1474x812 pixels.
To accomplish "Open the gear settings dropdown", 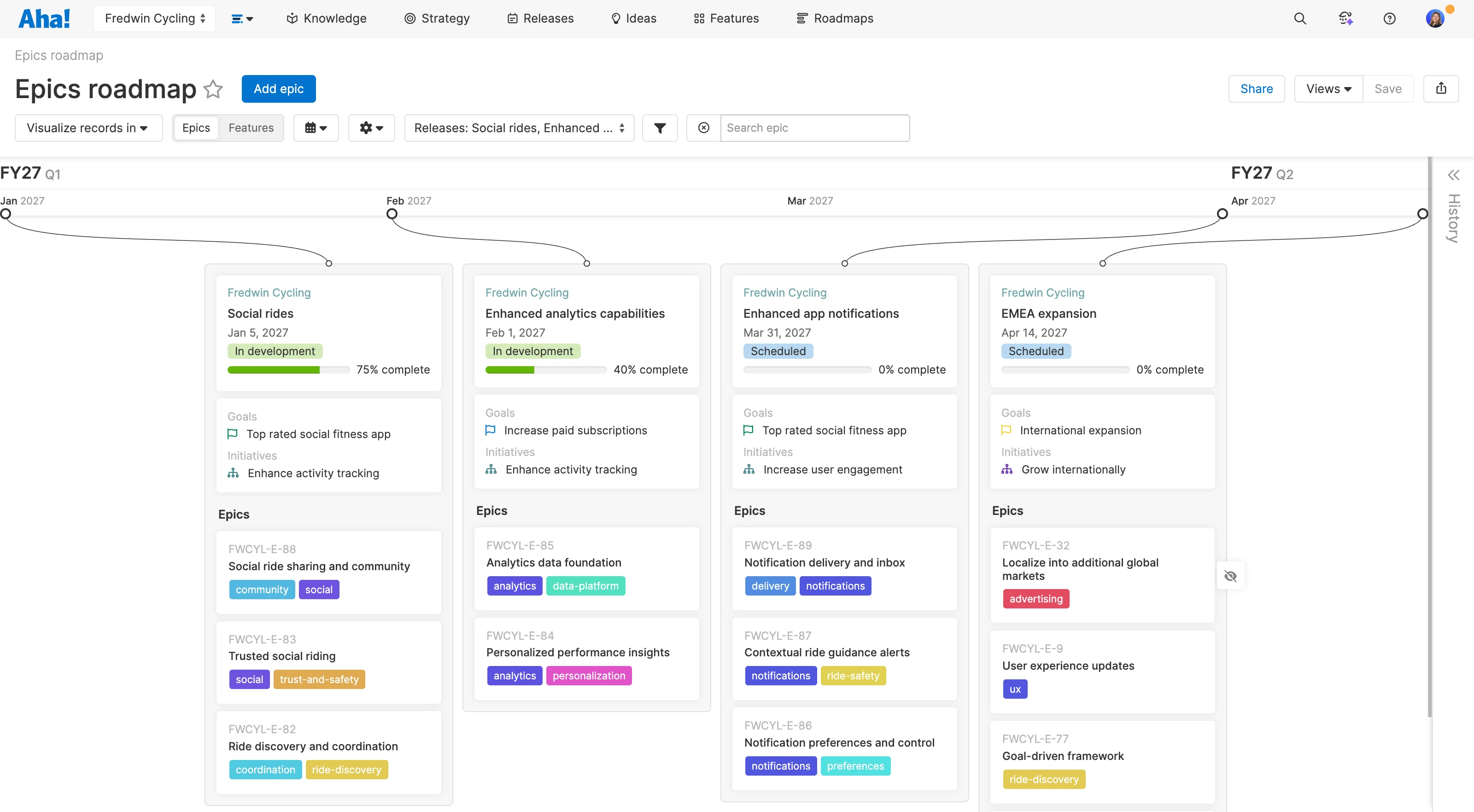I will (371, 128).
